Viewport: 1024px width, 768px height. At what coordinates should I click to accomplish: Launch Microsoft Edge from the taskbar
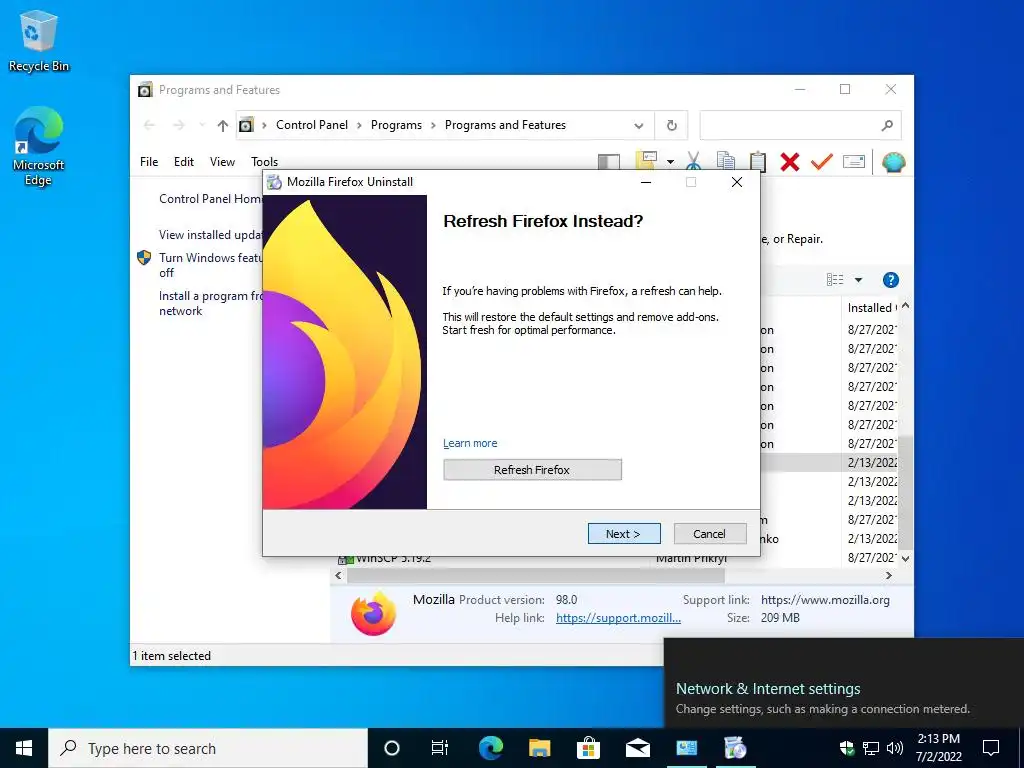click(x=490, y=748)
